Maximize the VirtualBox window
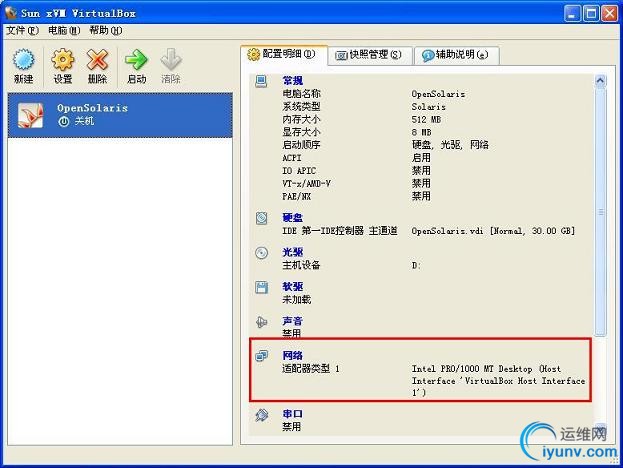 click(x=591, y=14)
